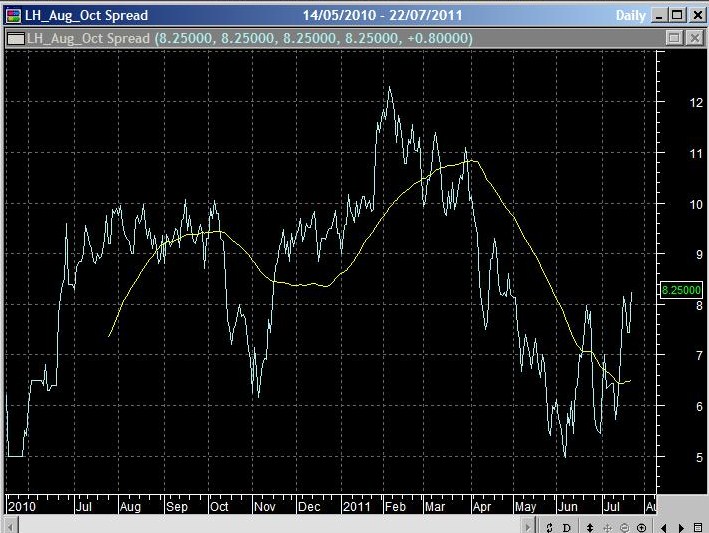Click the Sep label on the time axis
709x533 pixels.
(177, 506)
